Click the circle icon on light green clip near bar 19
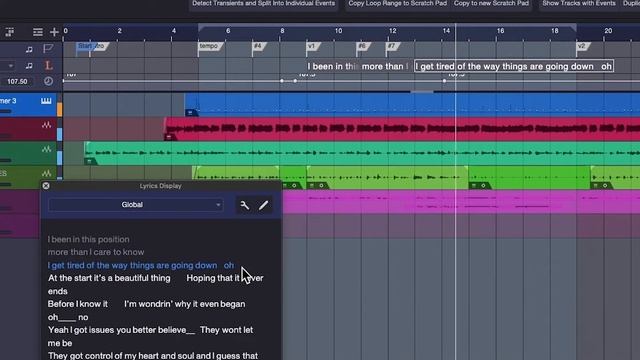This screenshot has height=360, width=640. (x=605, y=186)
